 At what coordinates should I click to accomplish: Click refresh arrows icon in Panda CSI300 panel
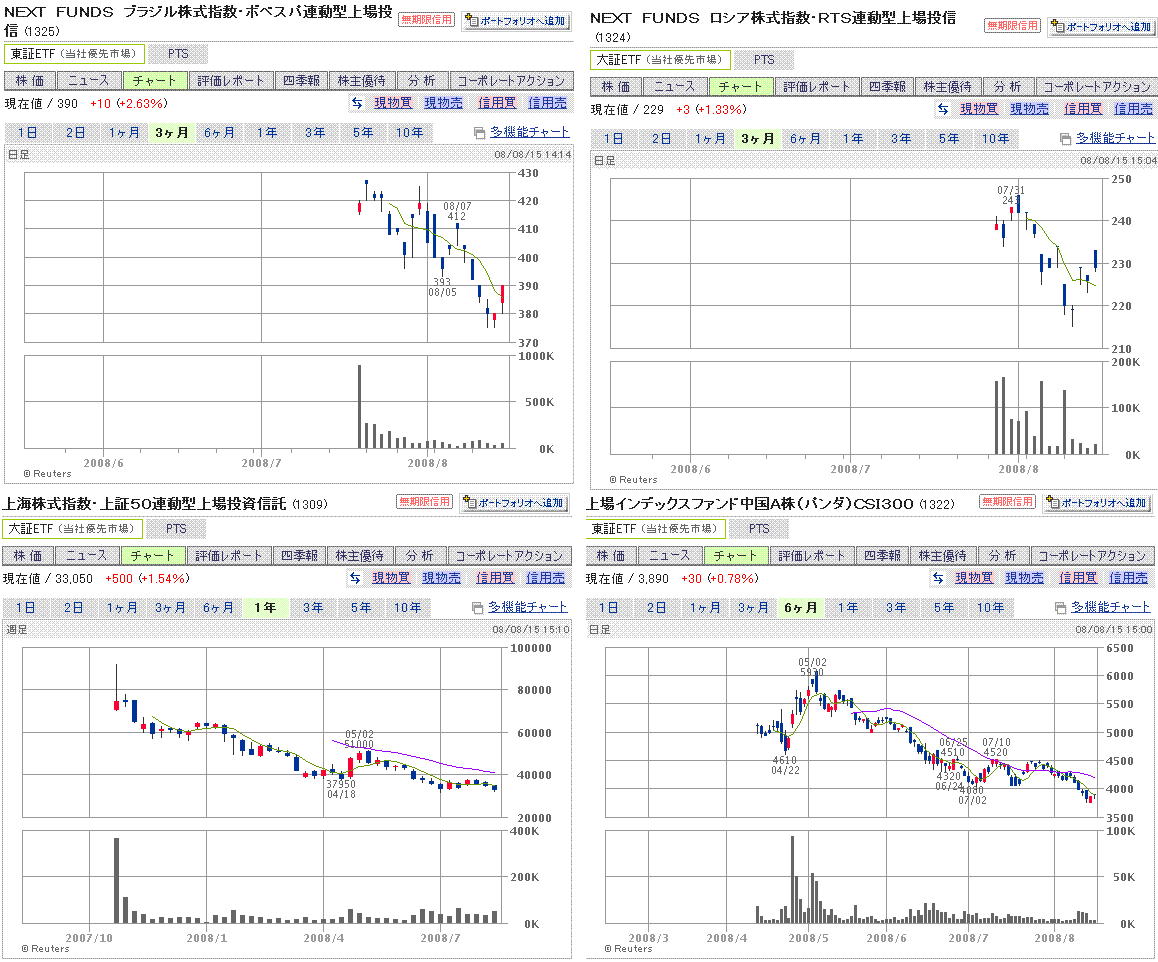point(938,578)
